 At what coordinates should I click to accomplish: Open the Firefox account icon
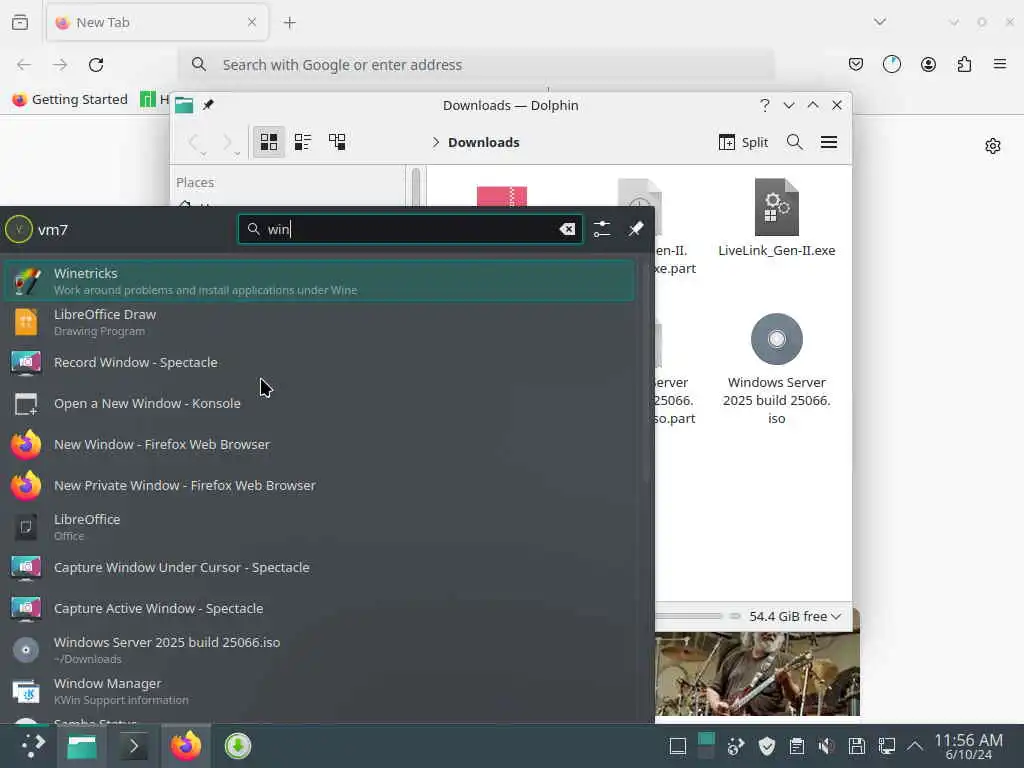click(x=928, y=65)
